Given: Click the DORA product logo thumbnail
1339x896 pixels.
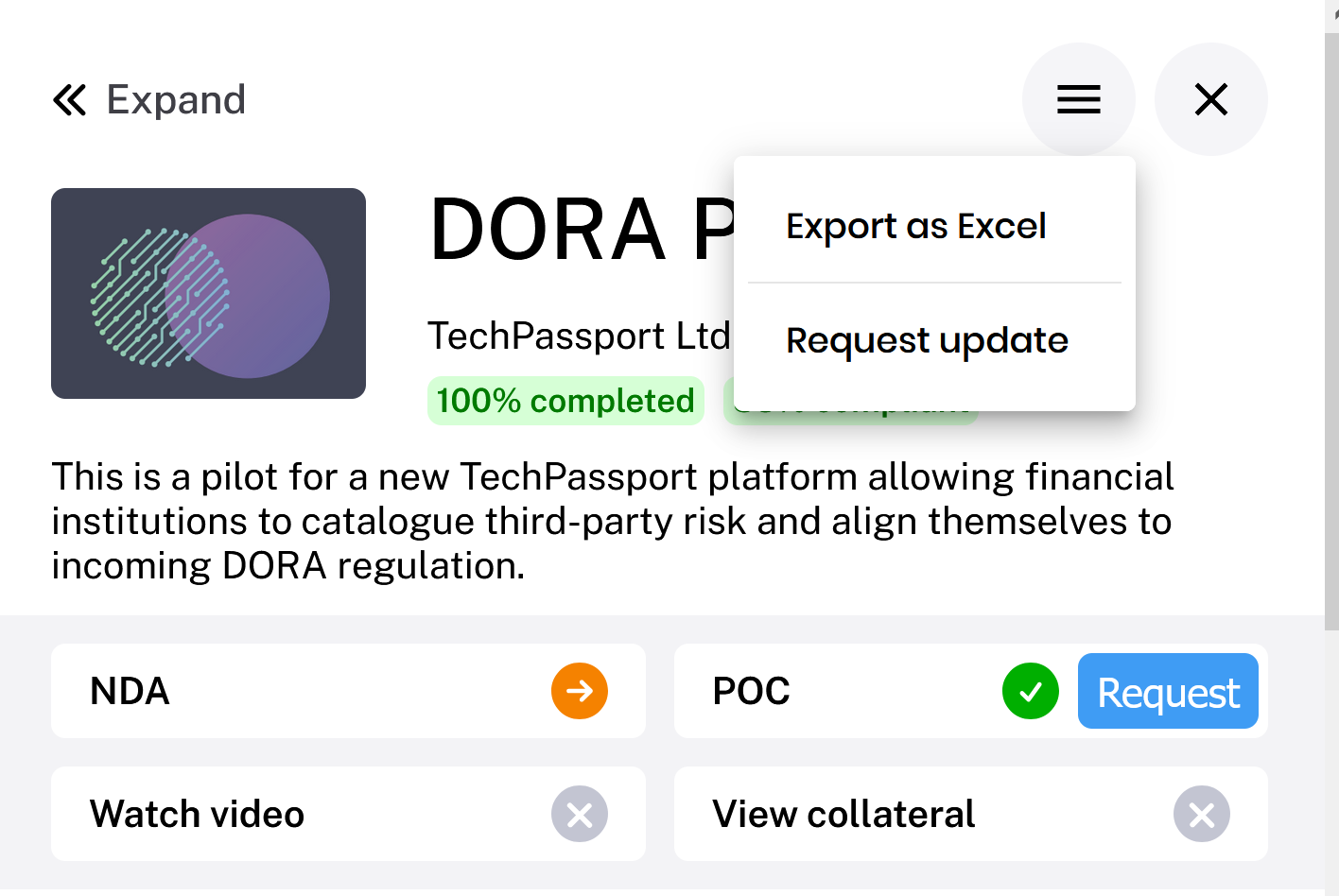Looking at the screenshot, I should pos(208,293).
